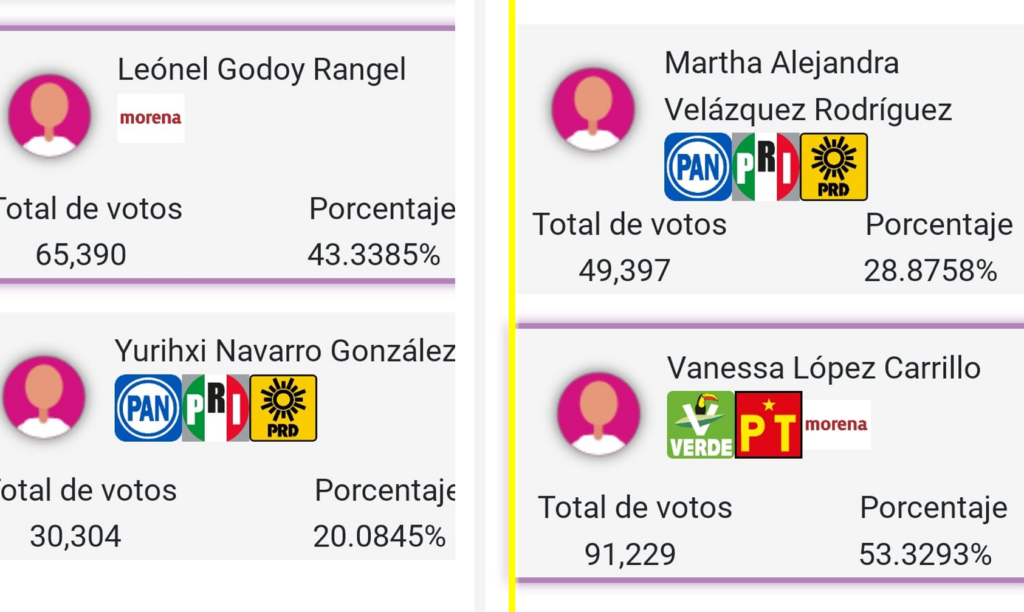Viewport: 1024px width, 612px height.
Task: Click the morena logo under Leónel Godoy
Action: 151,118
